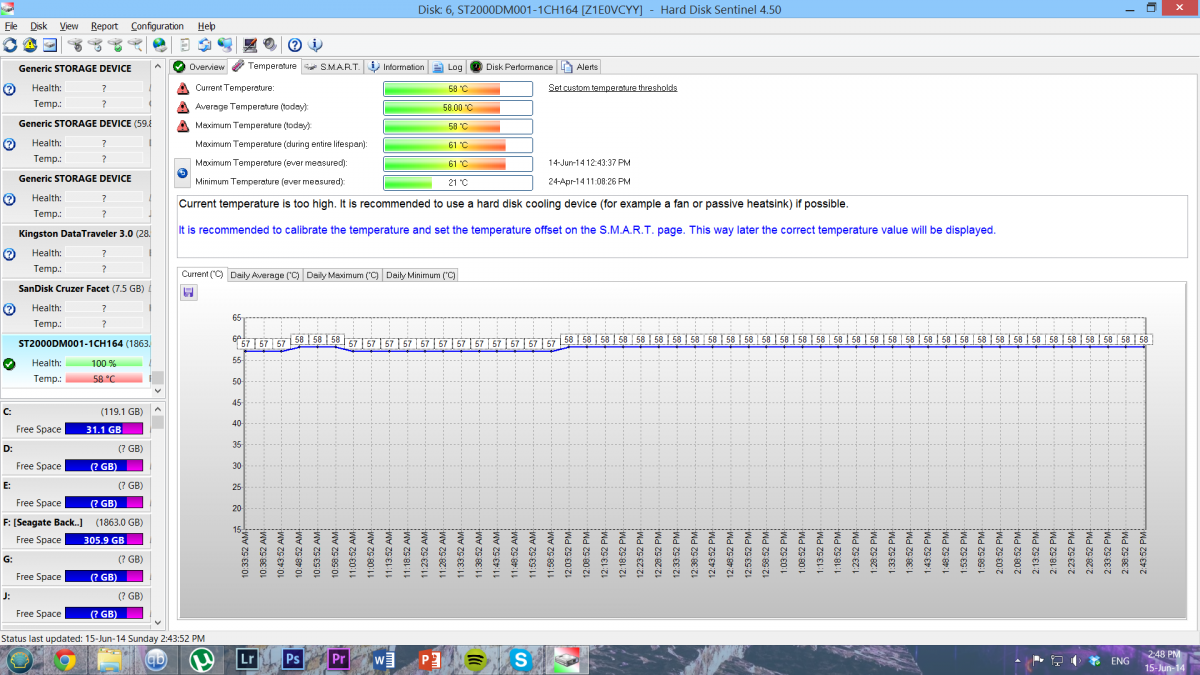The height and width of the screenshot is (675, 1200).
Task: Switch to the S.M.A.R.T. tab
Action: click(333, 67)
